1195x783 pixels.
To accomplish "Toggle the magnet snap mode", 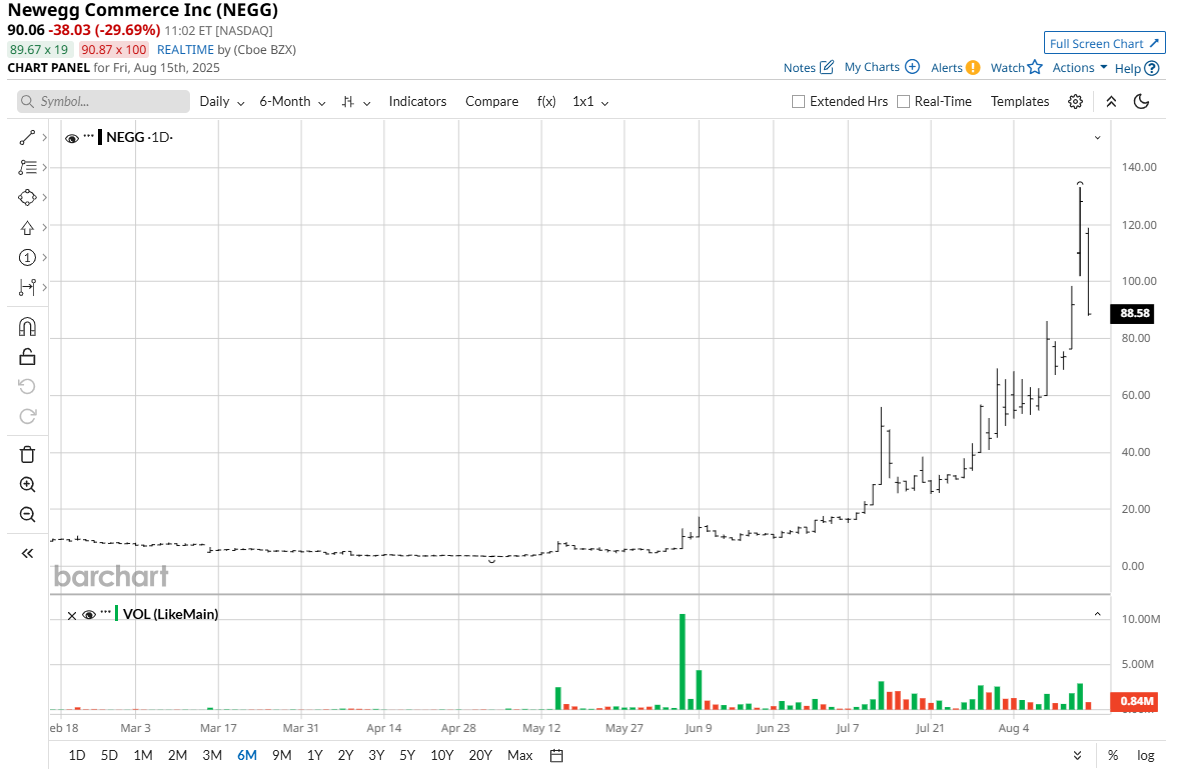I will (x=27, y=327).
